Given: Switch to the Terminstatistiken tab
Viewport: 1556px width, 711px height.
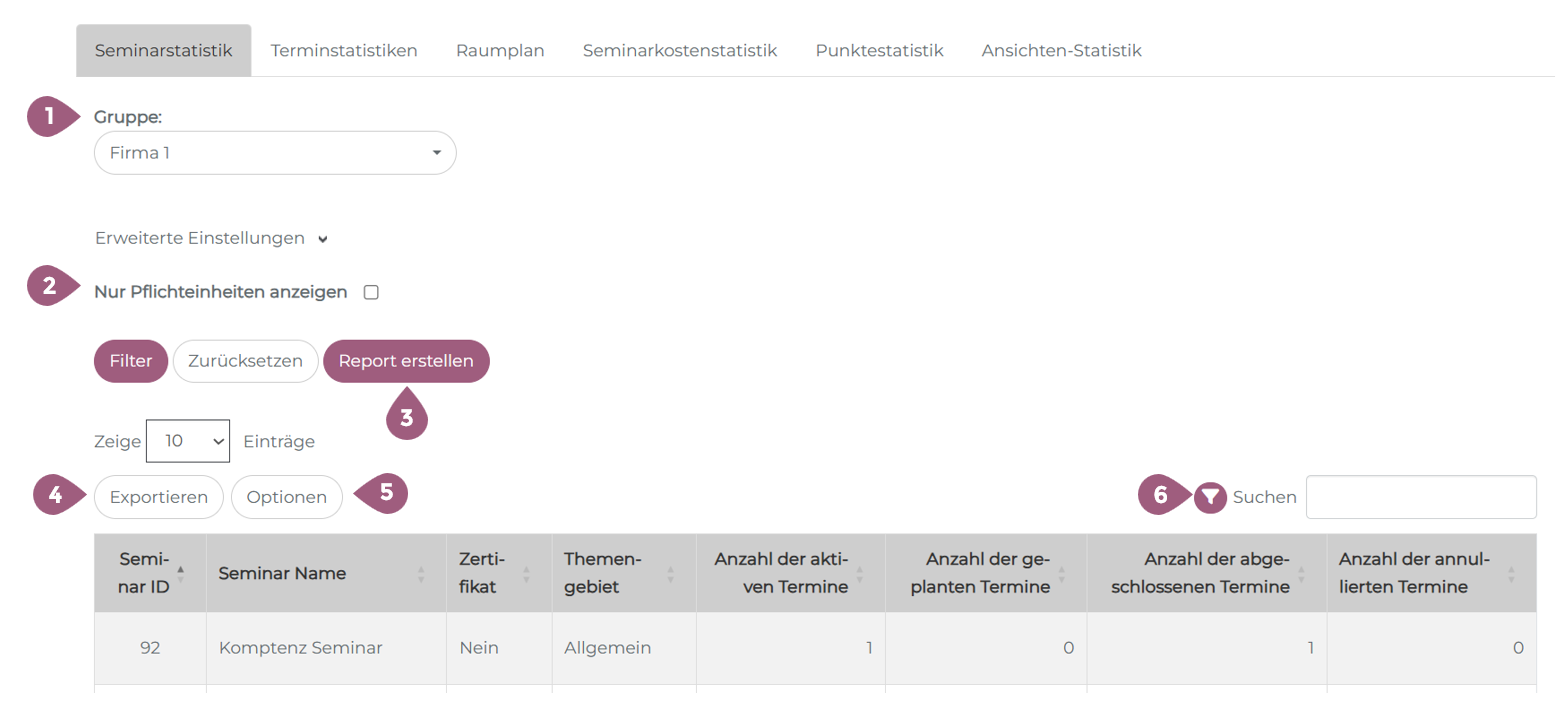Looking at the screenshot, I should point(344,51).
